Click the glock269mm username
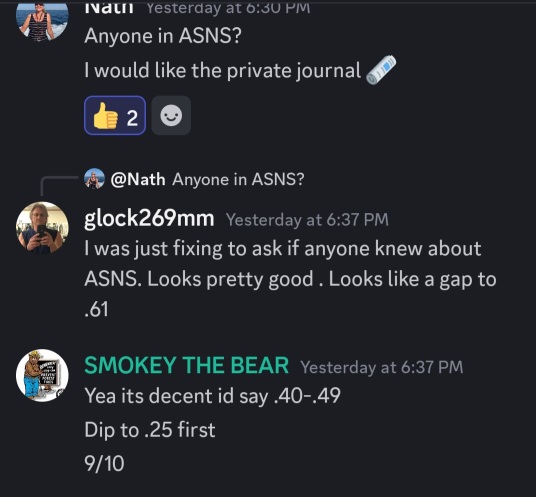Viewport: 536px width, 497px height. click(x=149, y=218)
